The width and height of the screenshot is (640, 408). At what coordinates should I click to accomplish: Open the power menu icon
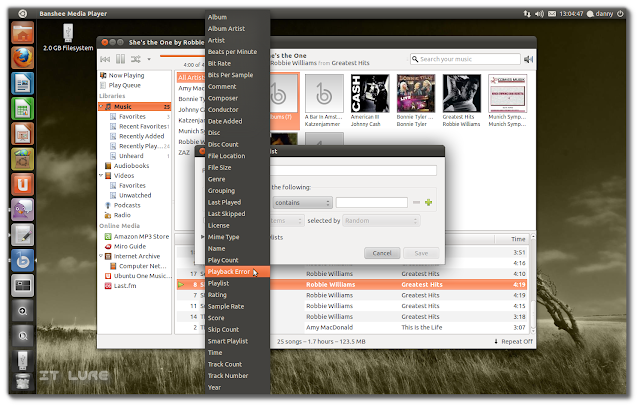(620, 14)
